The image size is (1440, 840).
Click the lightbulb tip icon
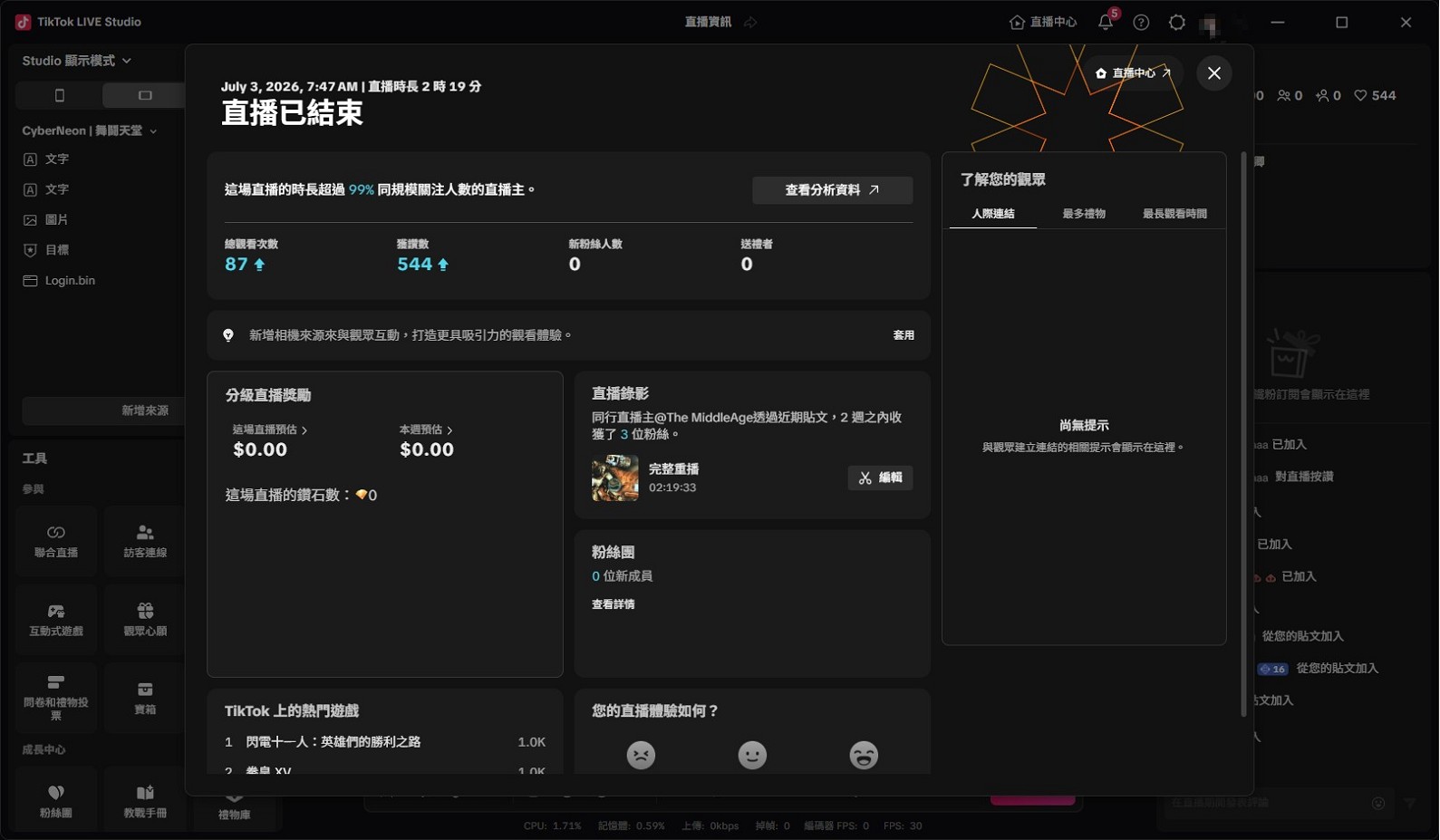click(228, 335)
